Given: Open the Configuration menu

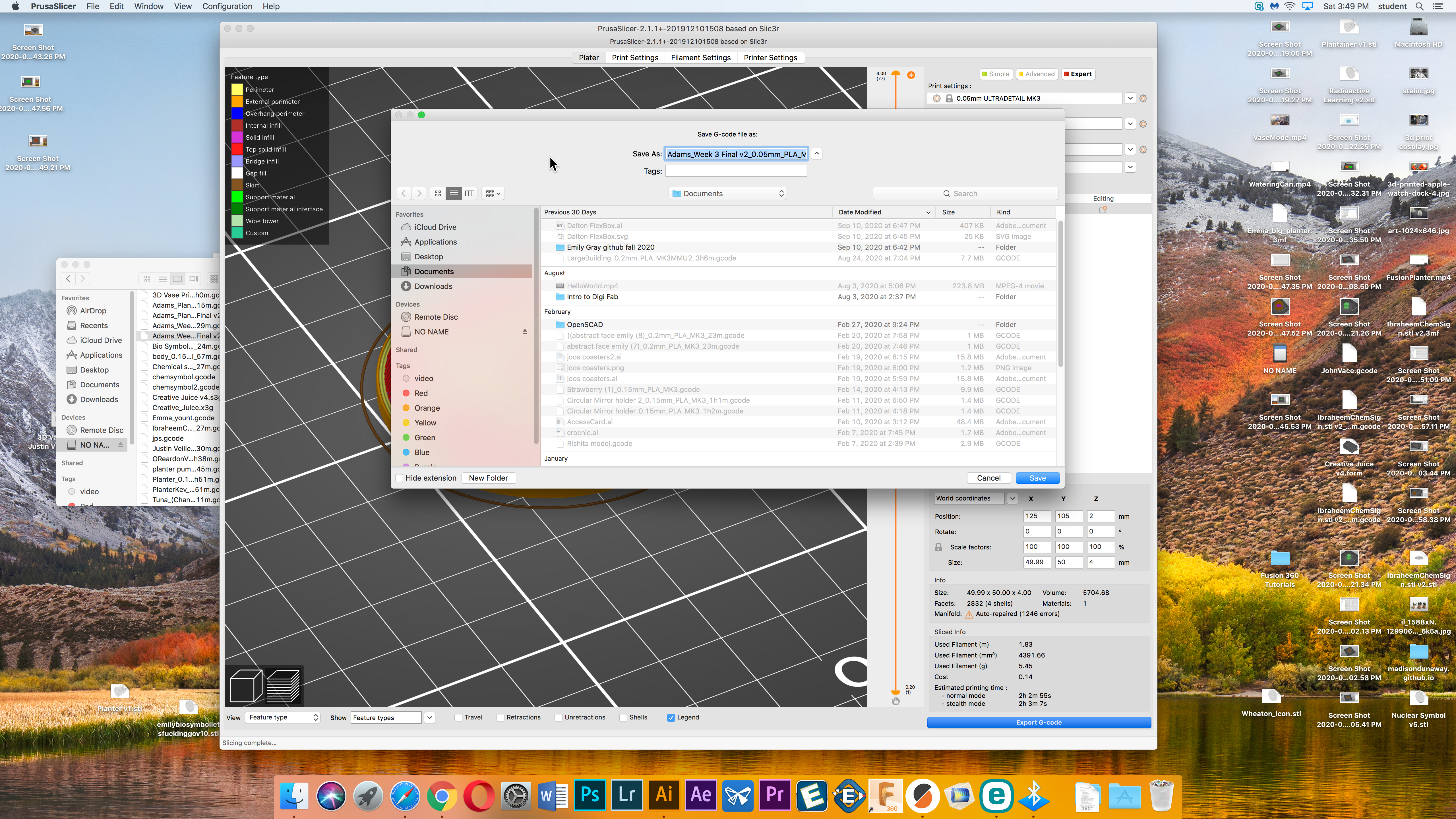Looking at the screenshot, I should pos(227,6).
